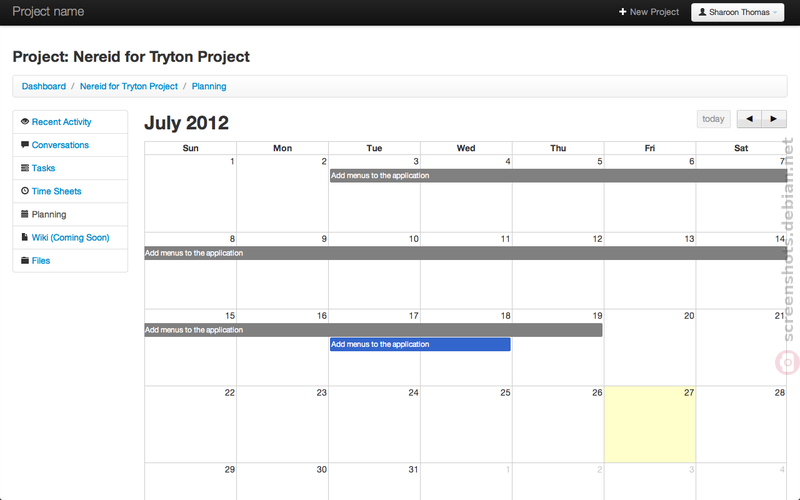Viewport: 800px width, 500px height.
Task: Click the list icon beside Tasks
Action: pyautogui.click(x=24, y=168)
